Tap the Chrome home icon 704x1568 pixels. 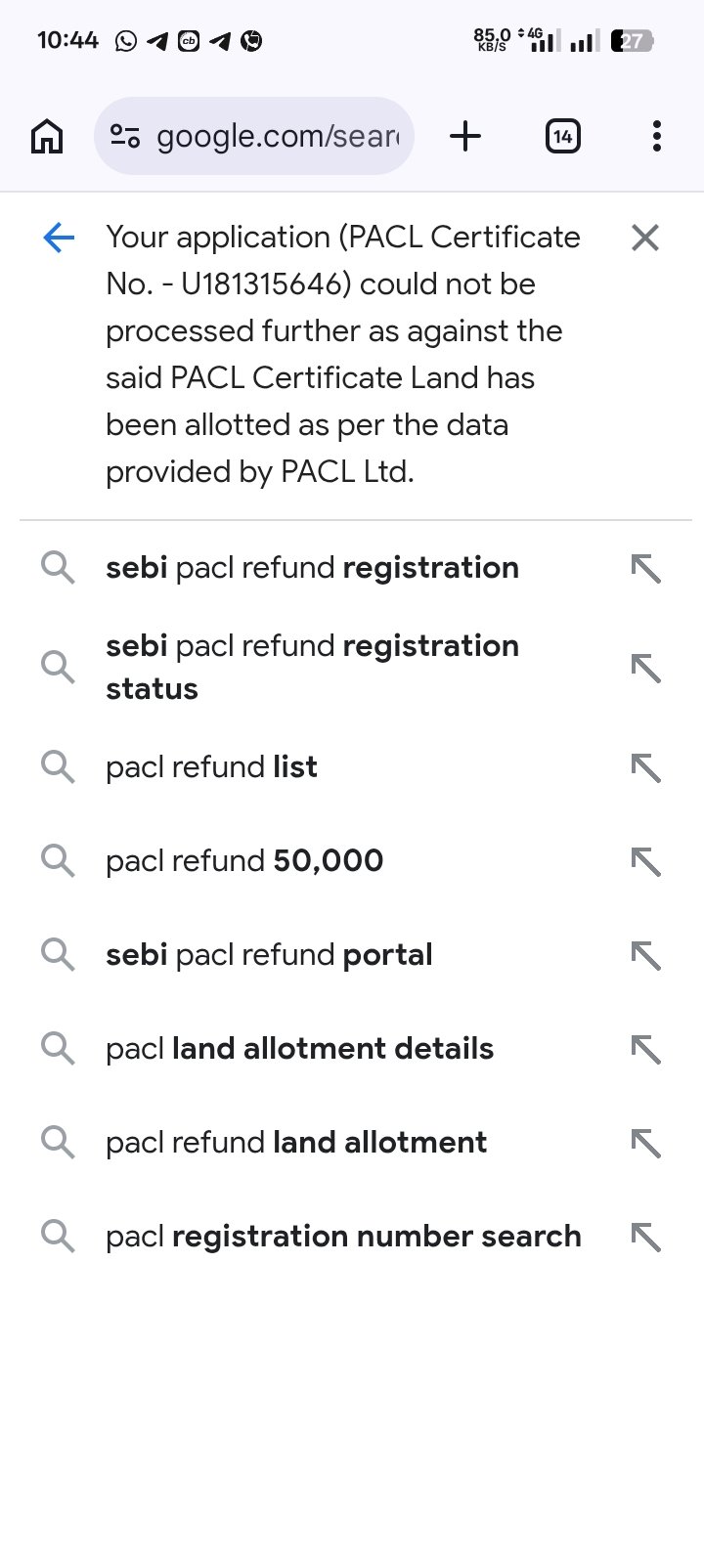pyautogui.click(x=47, y=136)
